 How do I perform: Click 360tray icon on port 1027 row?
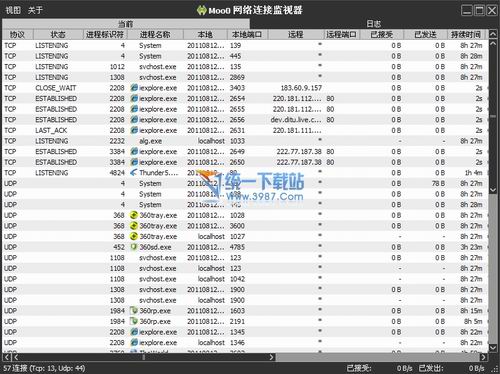coord(134,236)
